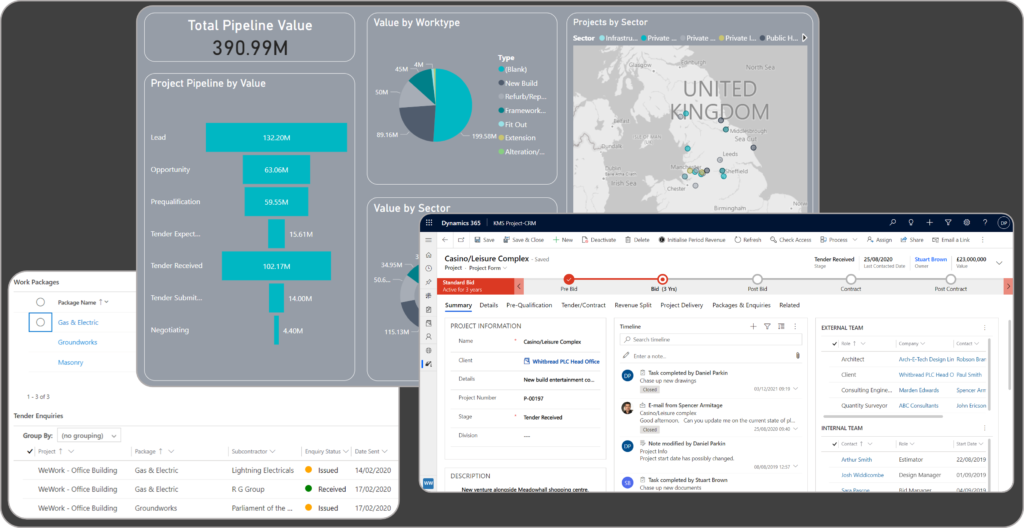Open settings gear in Dynamics header
The height and width of the screenshot is (528, 1024).
pos(967,223)
